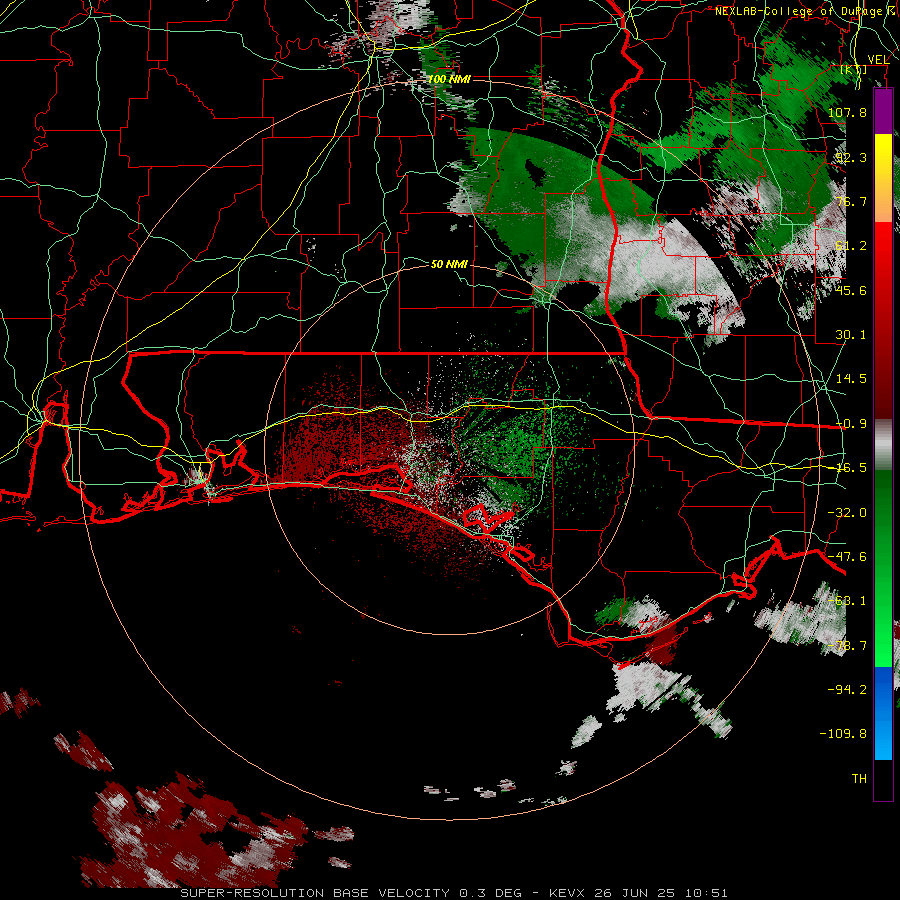Select the -63.1 scale value
This screenshot has height=900, width=900.
(x=847, y=601)
